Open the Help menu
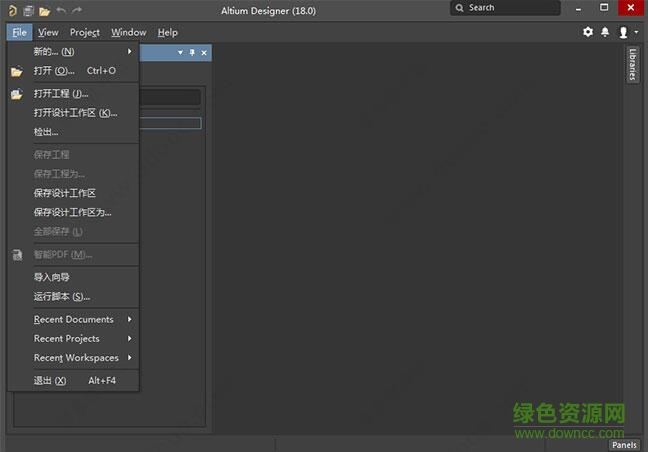Image resolution: width=648 pixels, height=452 pixels. [x=167, y=32]
